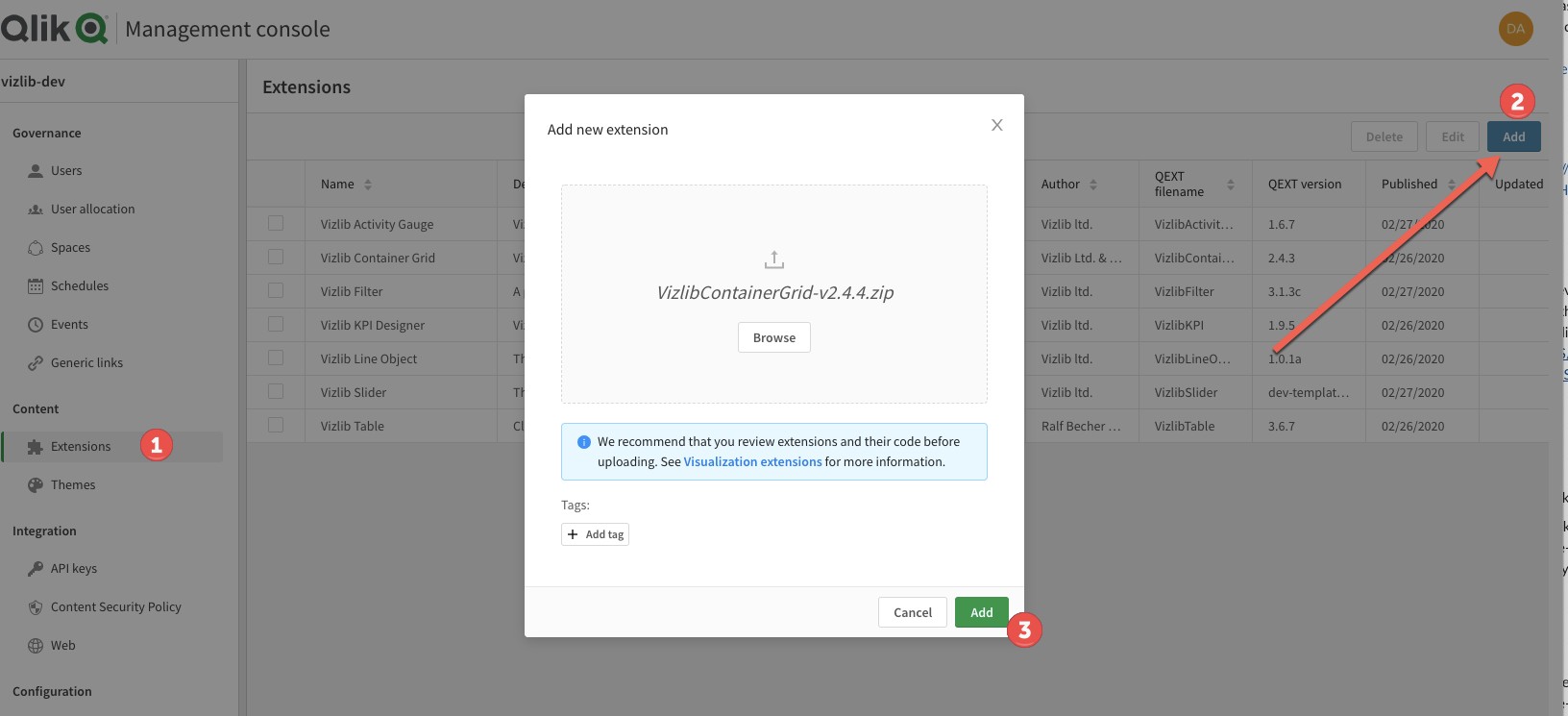Screen dimensions: 1568x716
Task: Confirm upload with the green Add button
Action: point(982,612)
